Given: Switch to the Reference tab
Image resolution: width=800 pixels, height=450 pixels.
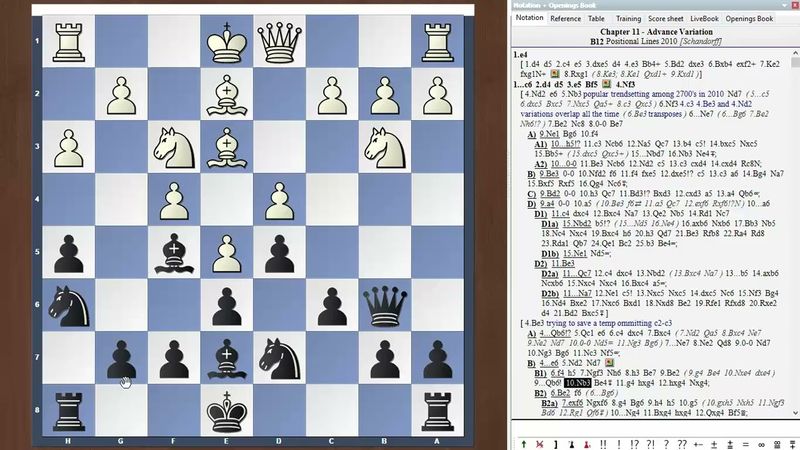Looking at the screenshot, I should coord(565,18).
